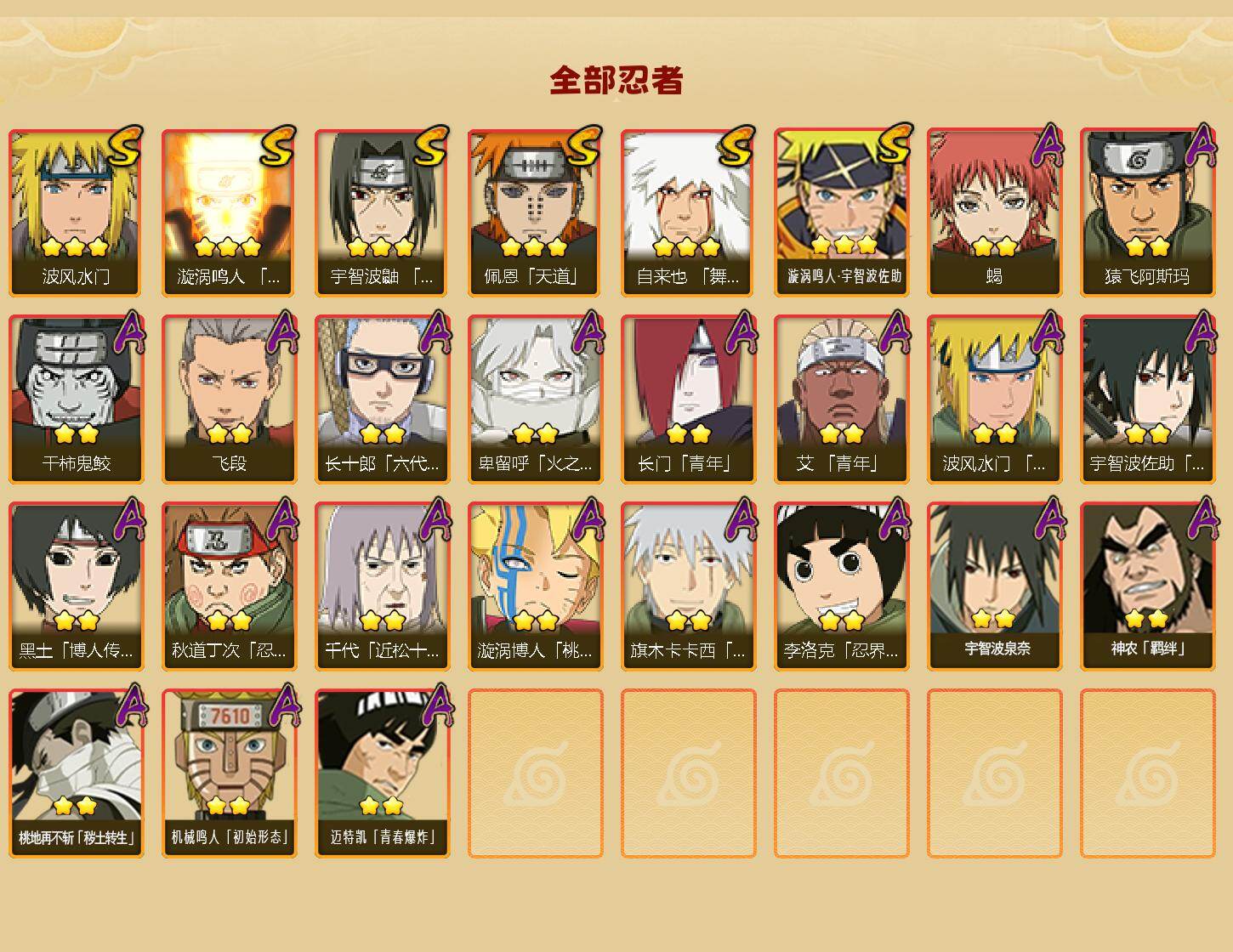This screenshot has height=952, width=1233.
Task: Choose the 蝎 ninja portrait
Action: 994,212
